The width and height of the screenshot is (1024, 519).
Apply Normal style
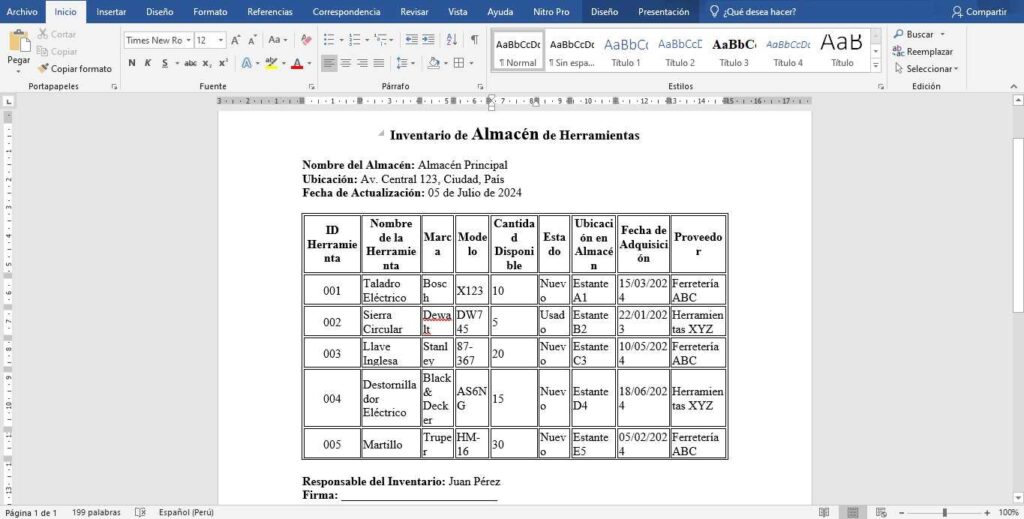pyautogui.click(x=518, y=52)
